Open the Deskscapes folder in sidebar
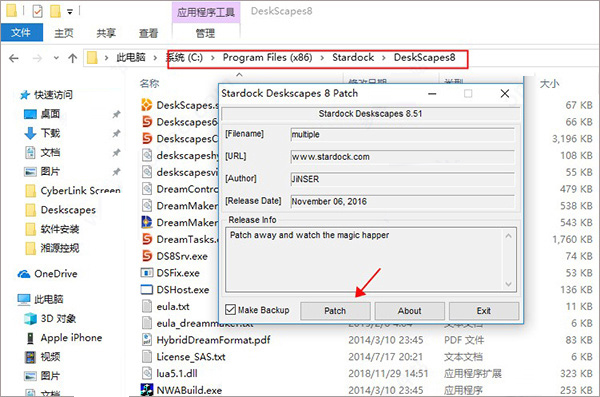 68,210
